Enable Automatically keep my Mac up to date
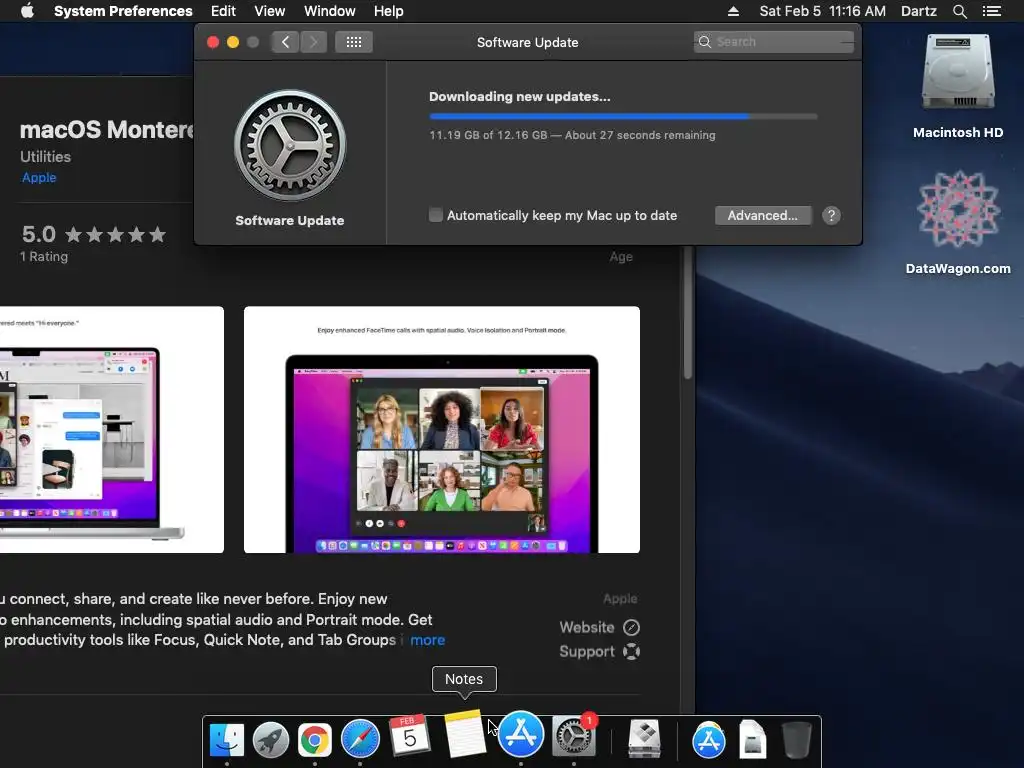The height and width of the screenshot is (768, 1024). [436, 215]
